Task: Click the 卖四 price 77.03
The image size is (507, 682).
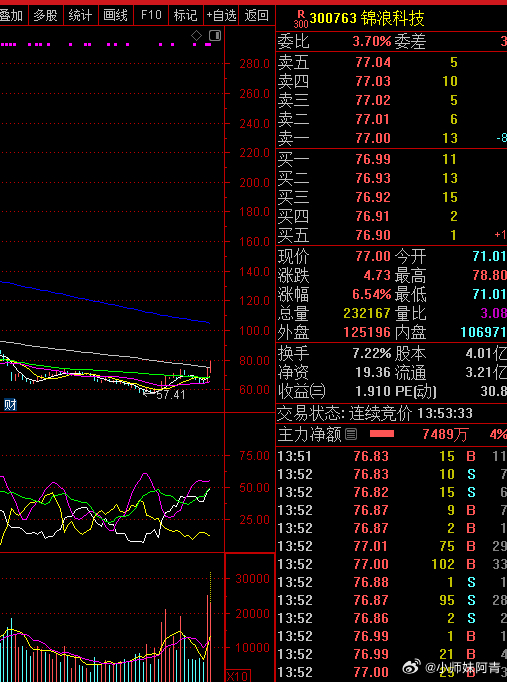Action: (373, 81)
